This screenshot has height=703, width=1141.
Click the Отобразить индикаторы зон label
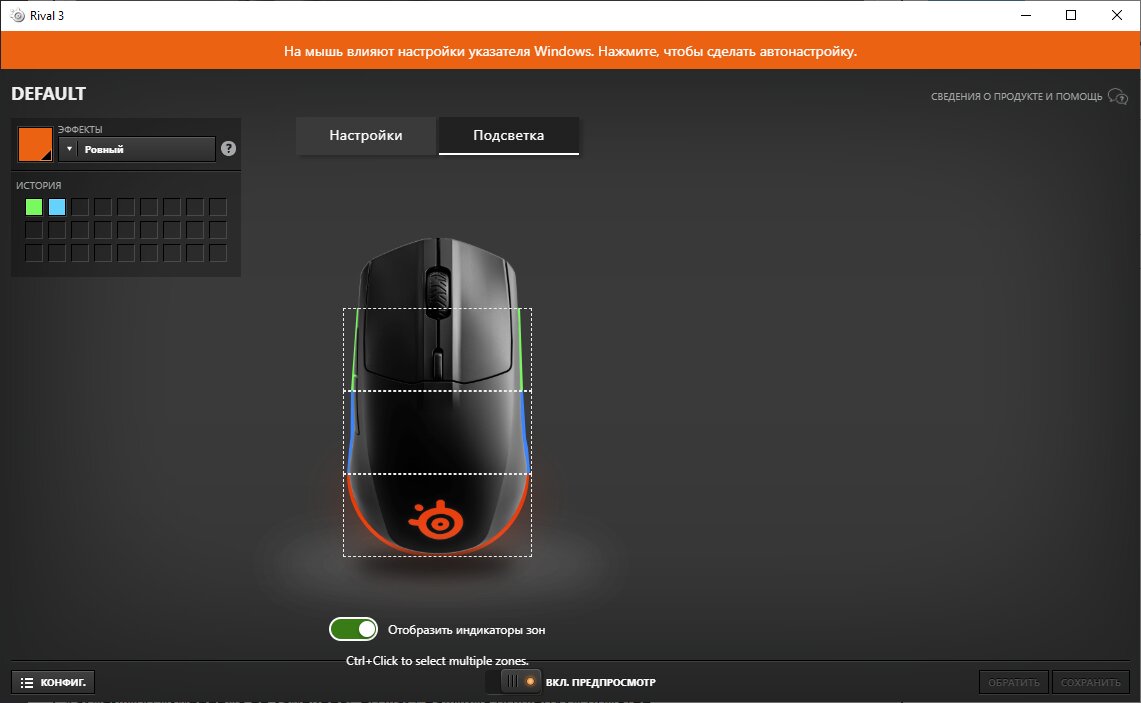point(466,630)
